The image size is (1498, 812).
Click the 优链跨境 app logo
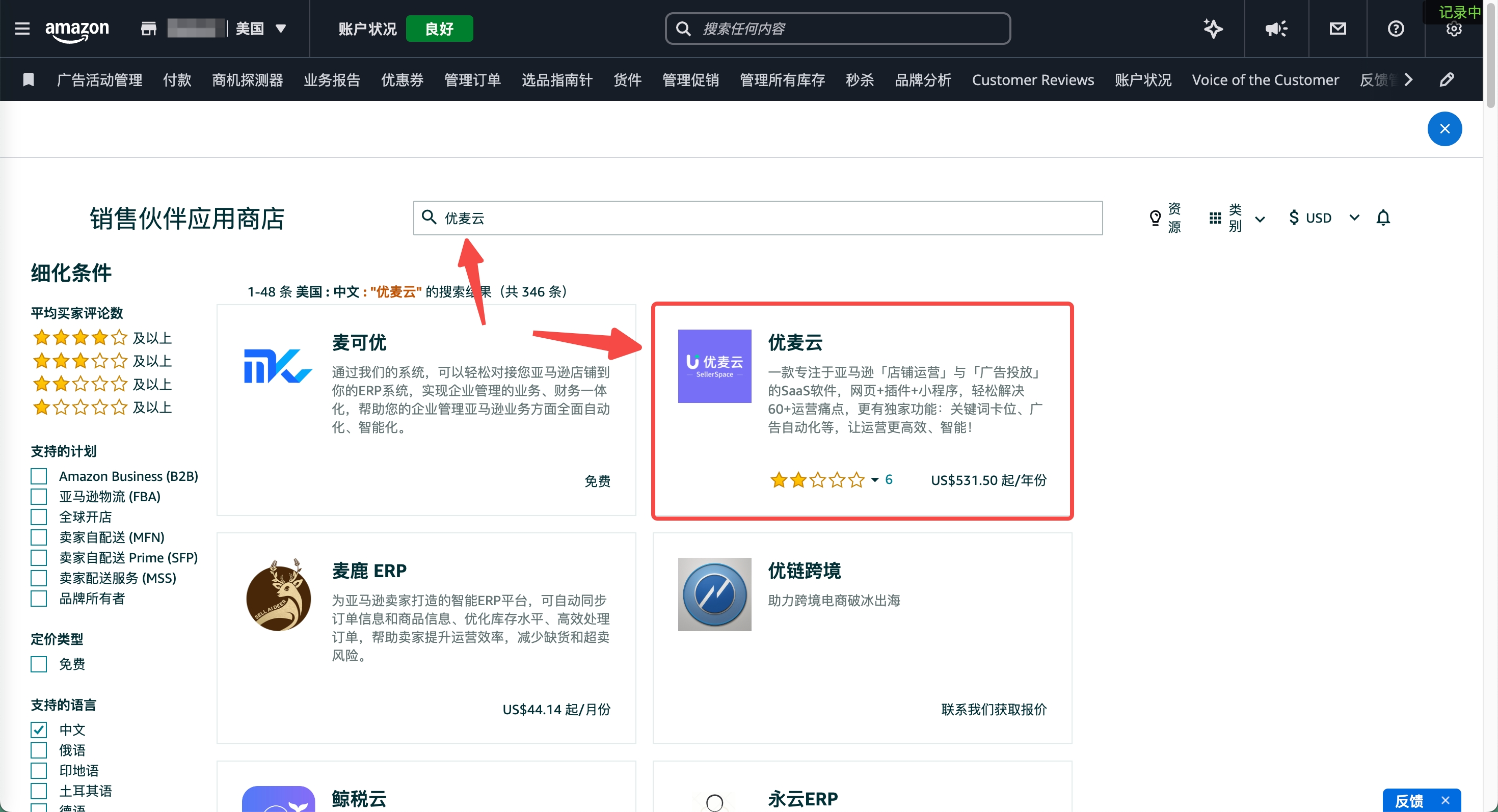[x=714, y=594]
